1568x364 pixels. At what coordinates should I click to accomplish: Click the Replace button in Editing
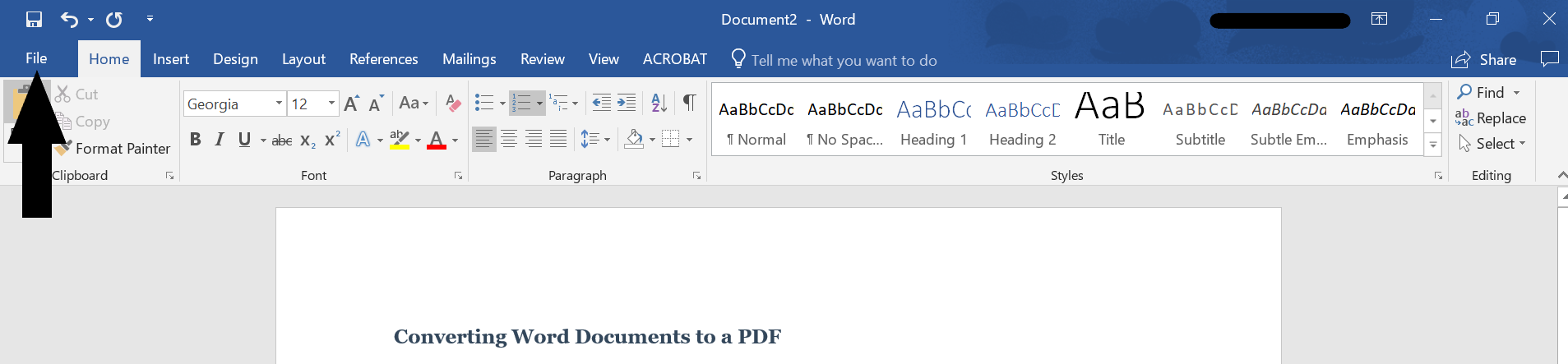coord(1491,118)
